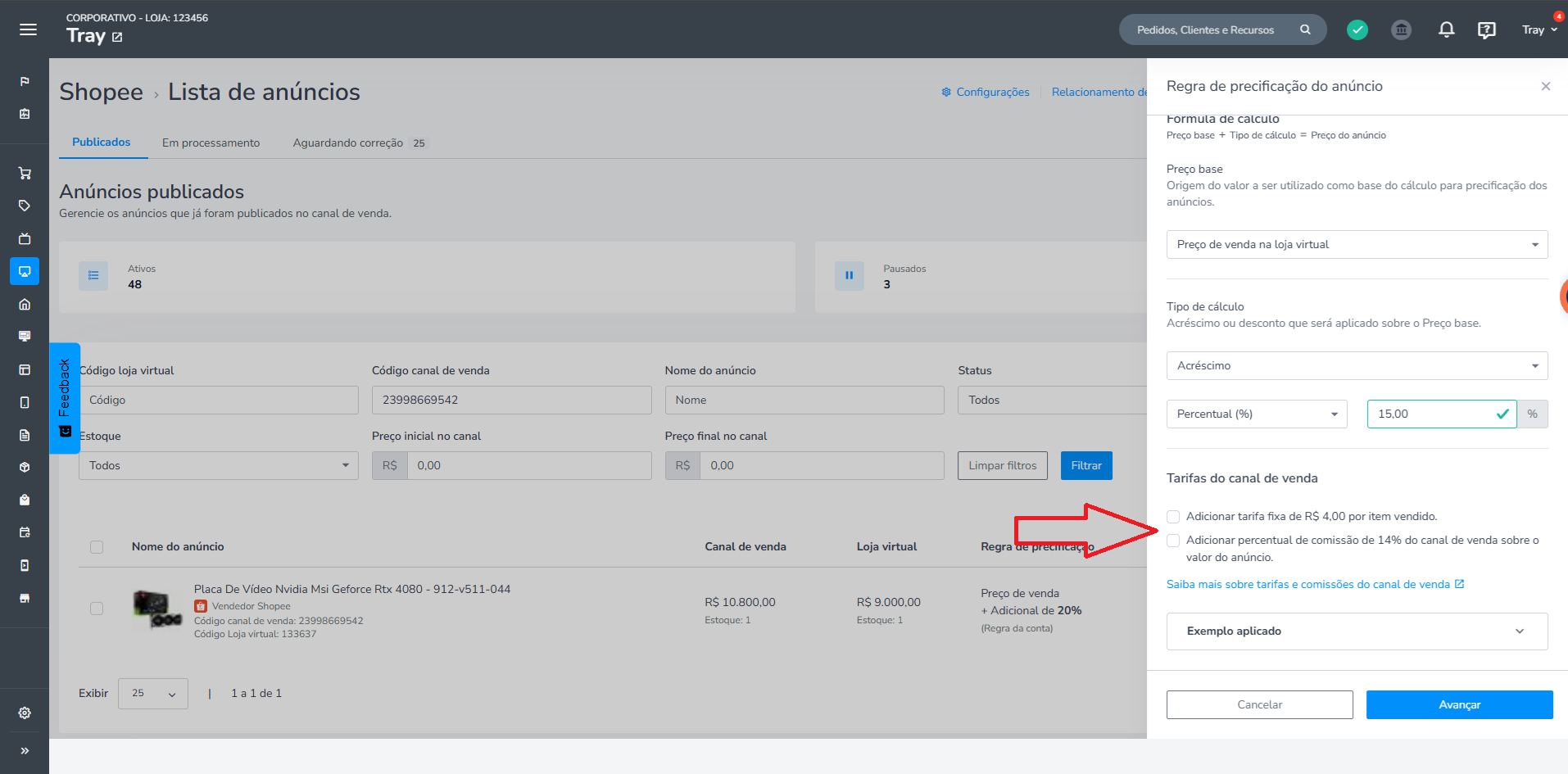Open the price tag sidebar section
Image resolution: width=1568 pixels, height=774 pixels.
click(25, 206)
